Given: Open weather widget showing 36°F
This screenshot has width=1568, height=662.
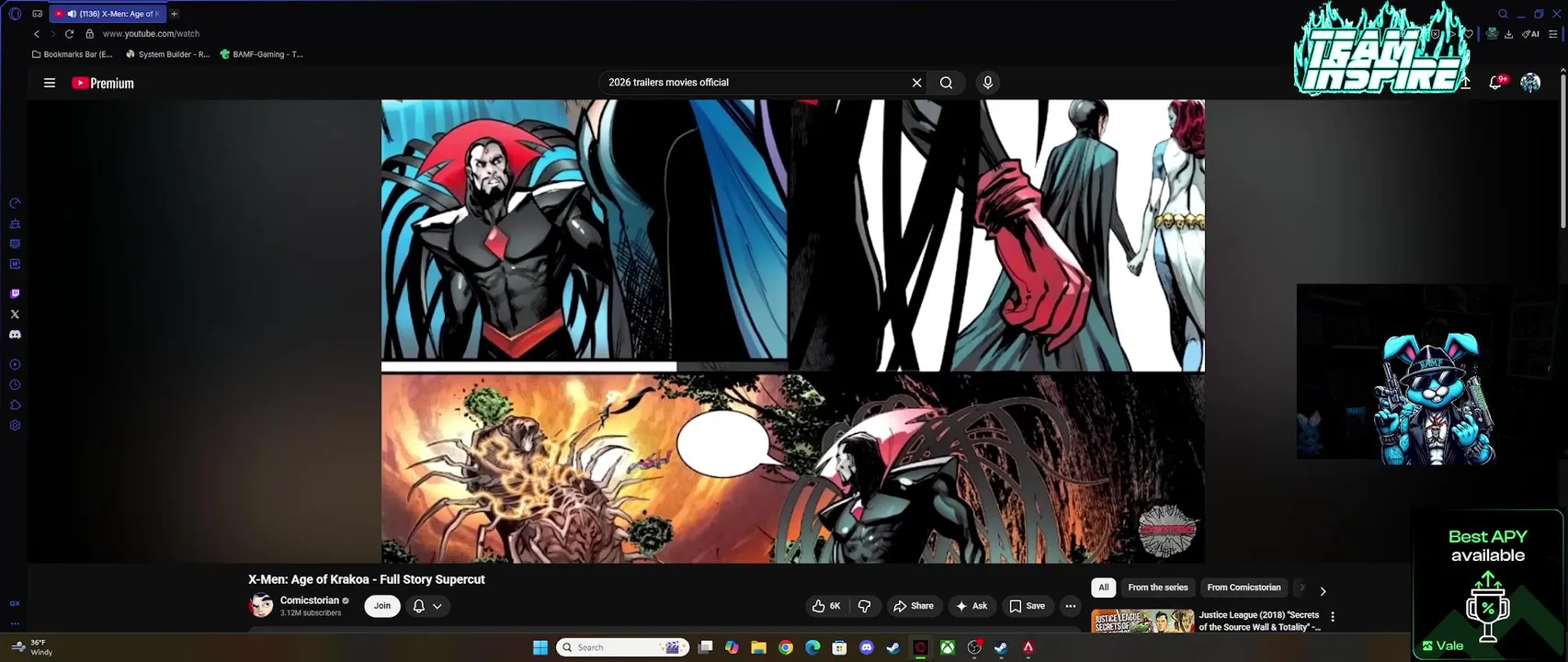Looking at the screenshot, I should tap(30, 647).
